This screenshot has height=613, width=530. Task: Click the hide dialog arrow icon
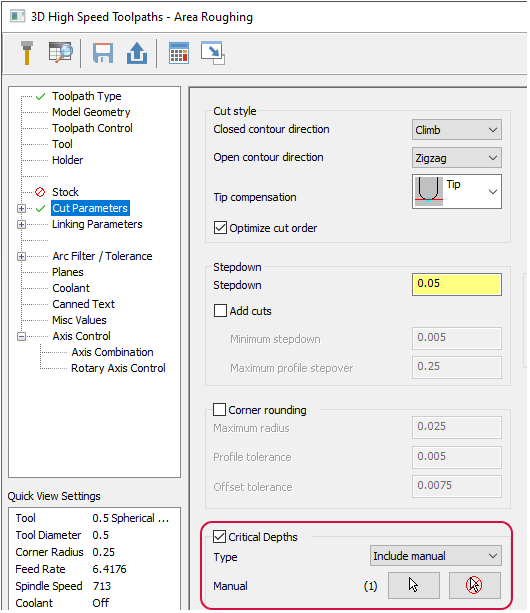click(x=213, y=52)
